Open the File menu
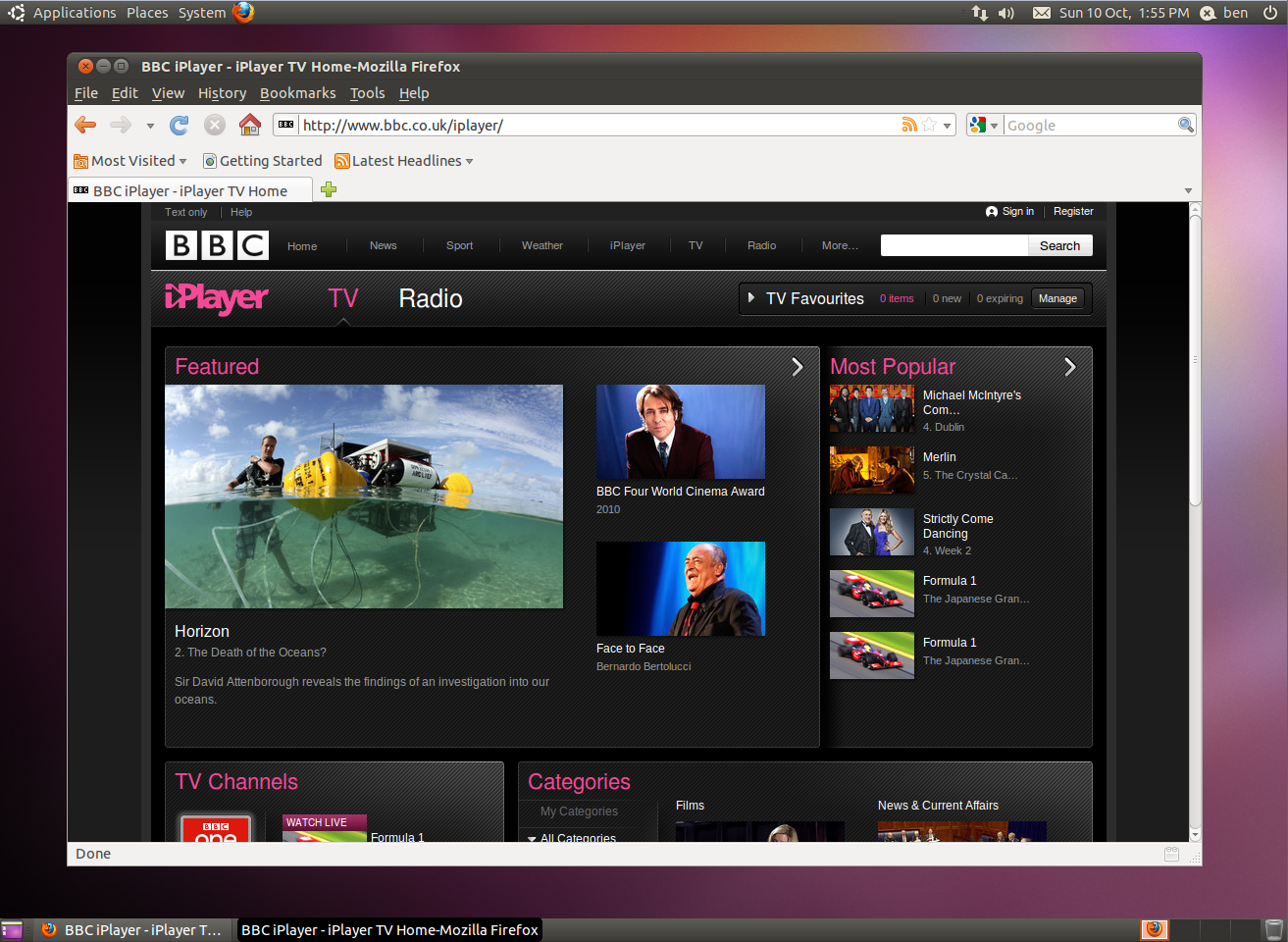Image resolution: width=1288 pixels, height=942 pixels. (x=86, y=93)
